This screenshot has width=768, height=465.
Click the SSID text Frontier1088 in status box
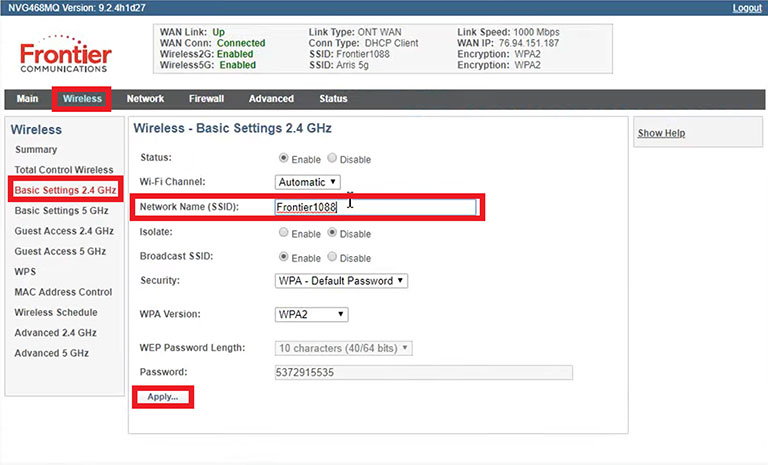pyautogui.click(x=363, y=54)
